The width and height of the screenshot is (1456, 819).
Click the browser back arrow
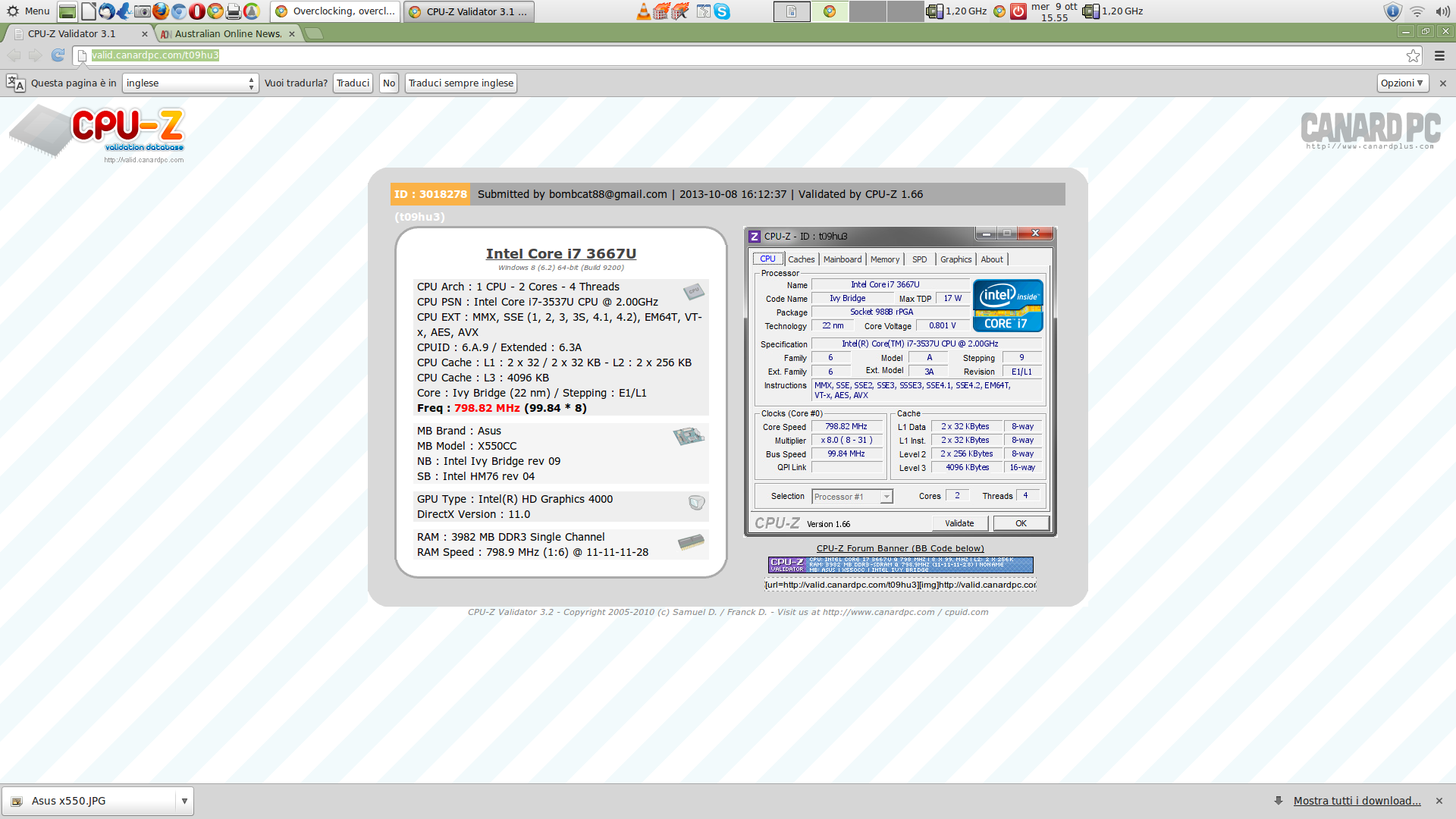14,55
